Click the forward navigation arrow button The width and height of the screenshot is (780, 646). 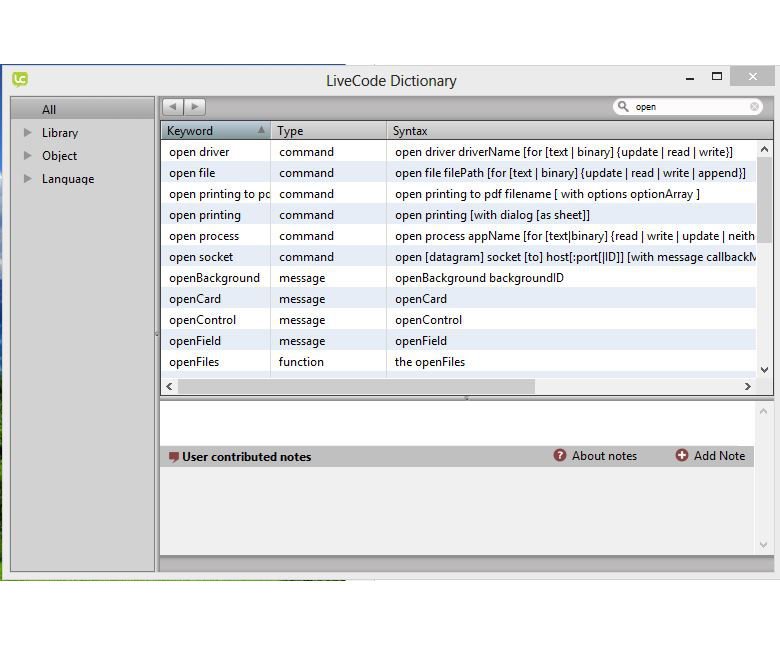[x=195, y=107]
